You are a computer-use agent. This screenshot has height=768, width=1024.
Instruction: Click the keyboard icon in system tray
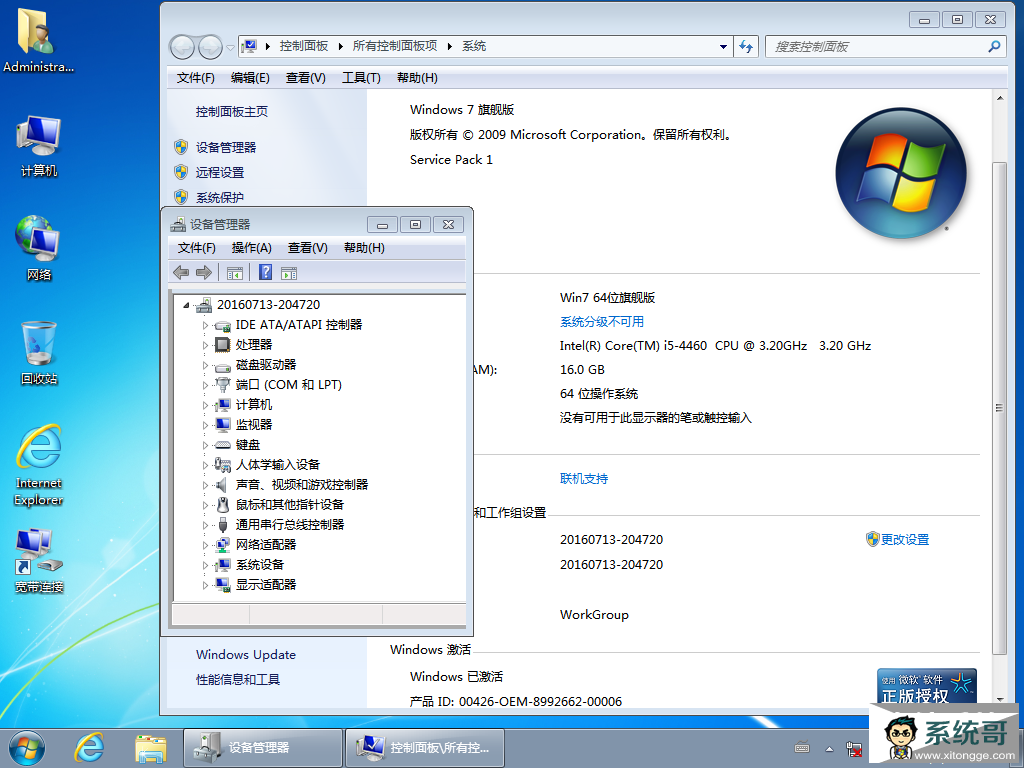point(802,748)
